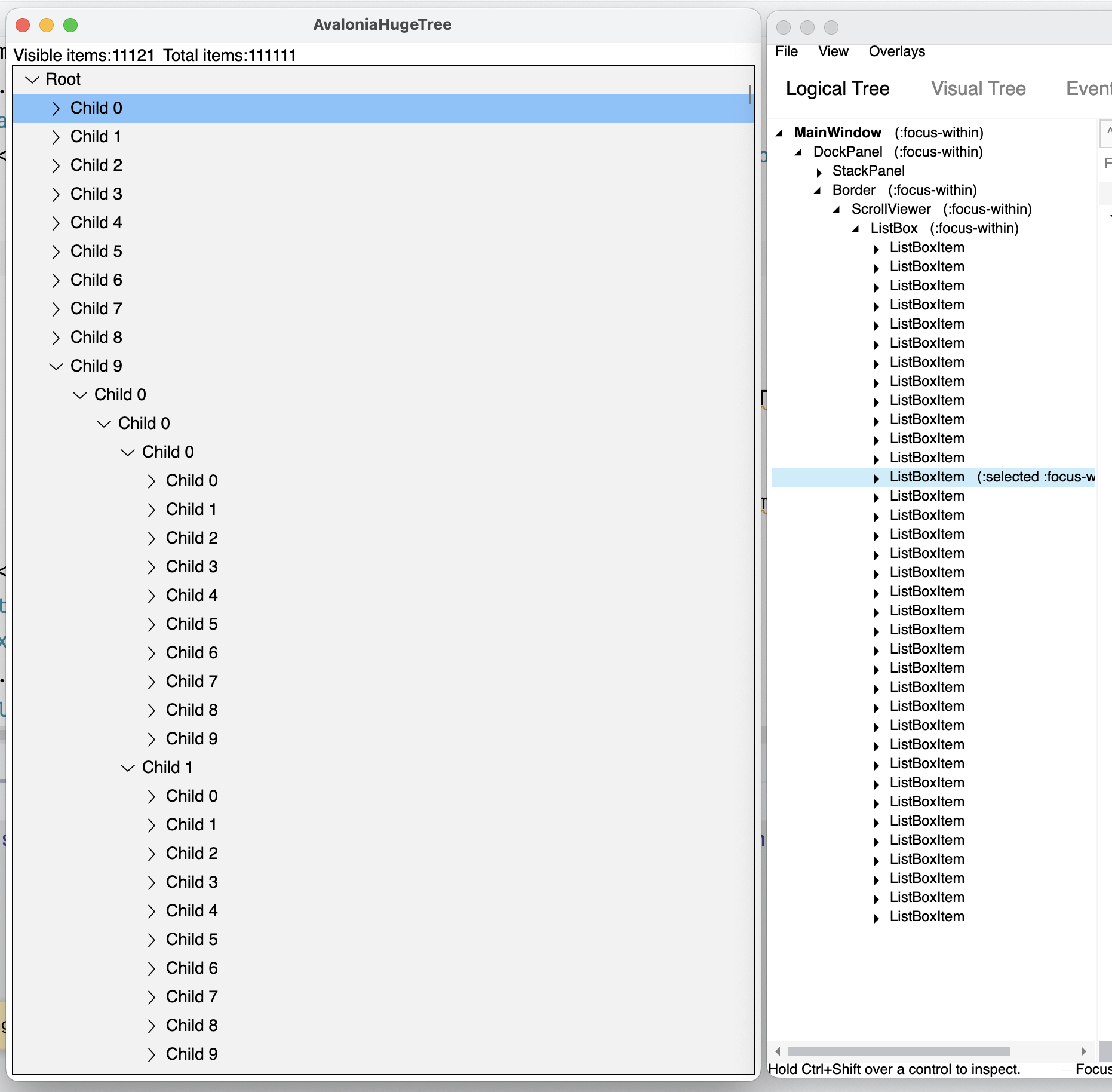Select Child 1 under Root
This screenshot has width=1112, height=1092.
(x=383, y=137)
